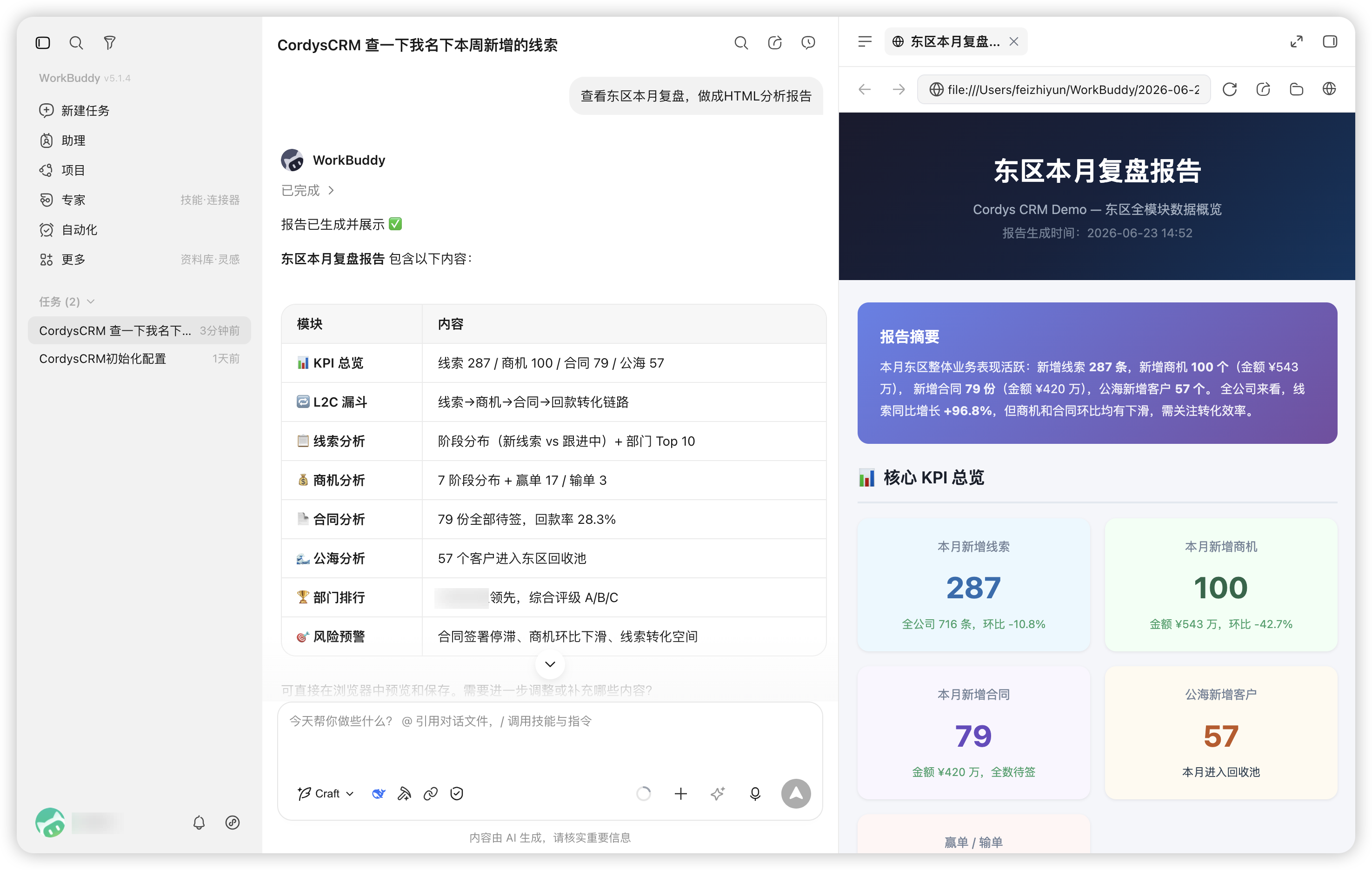This screenshot has width=1372, height=870.
Task: Click the 风险预警 table row label
Action: click(x=331, y=637)
